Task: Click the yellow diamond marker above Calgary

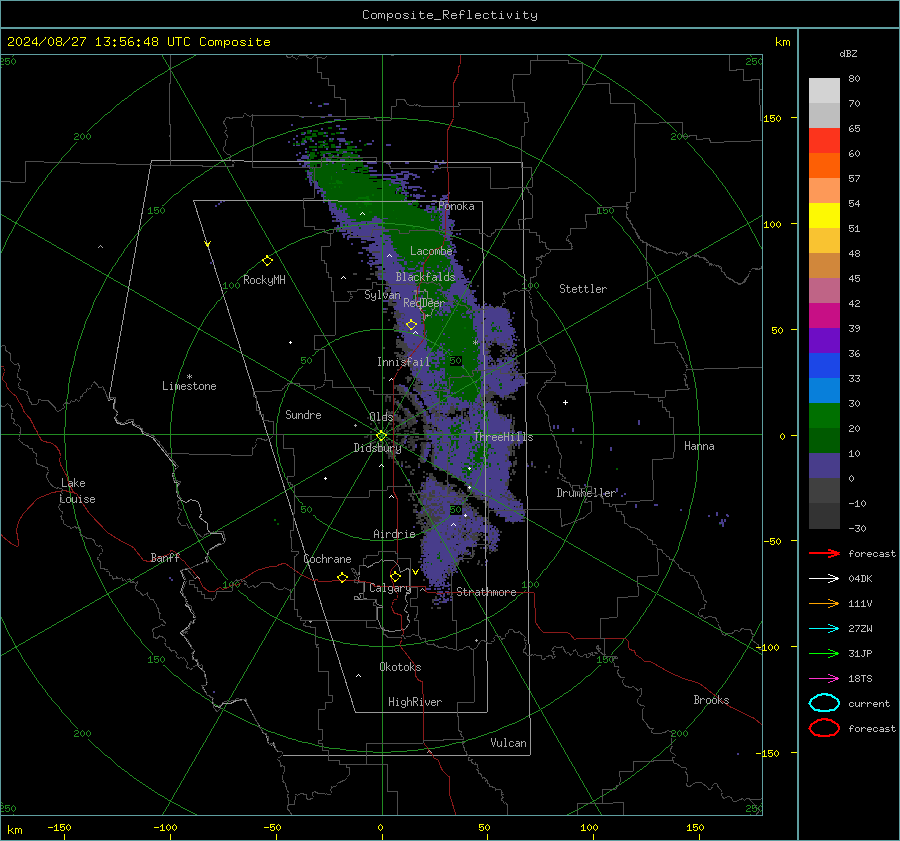Action: pos(395,576)
